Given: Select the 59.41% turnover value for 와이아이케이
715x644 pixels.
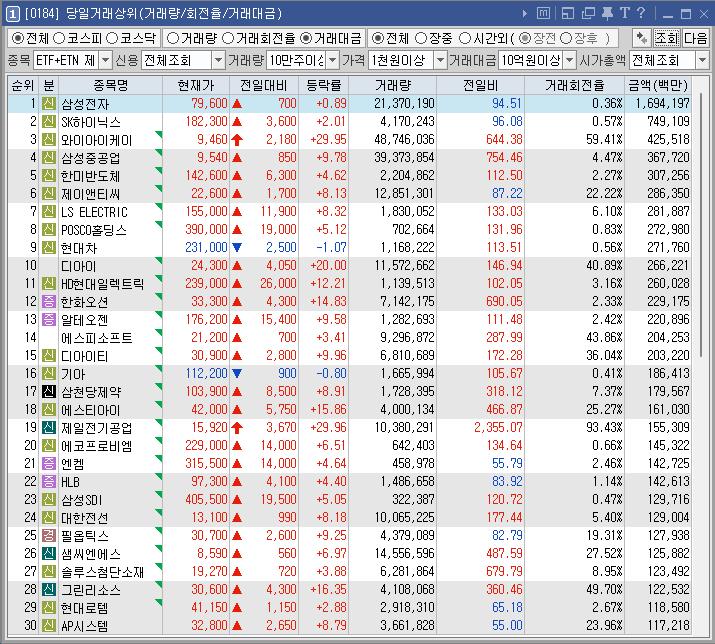Looking at the screenshot, I should point(604,140).
